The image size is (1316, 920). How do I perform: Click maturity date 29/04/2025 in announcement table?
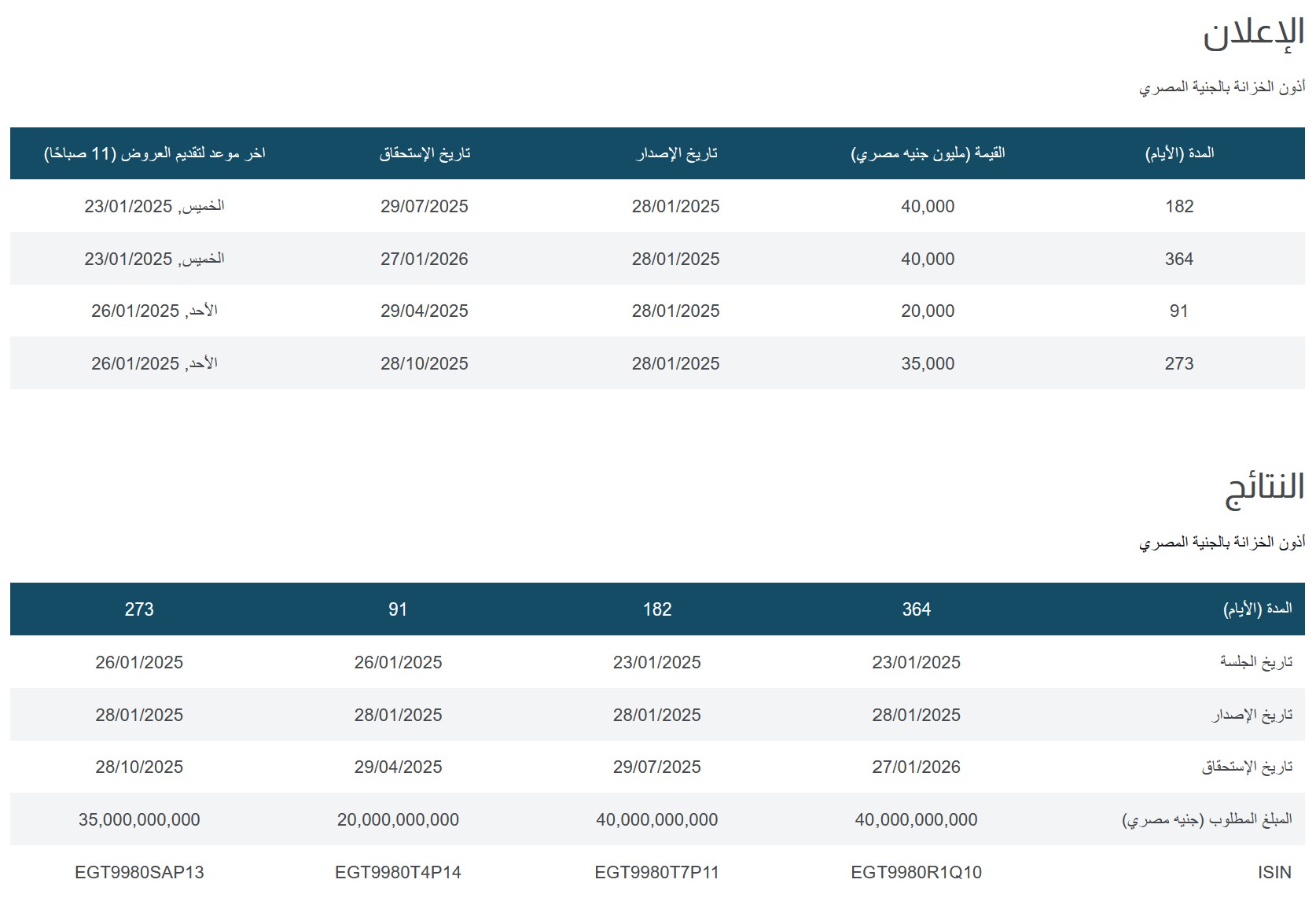(425, 311)
